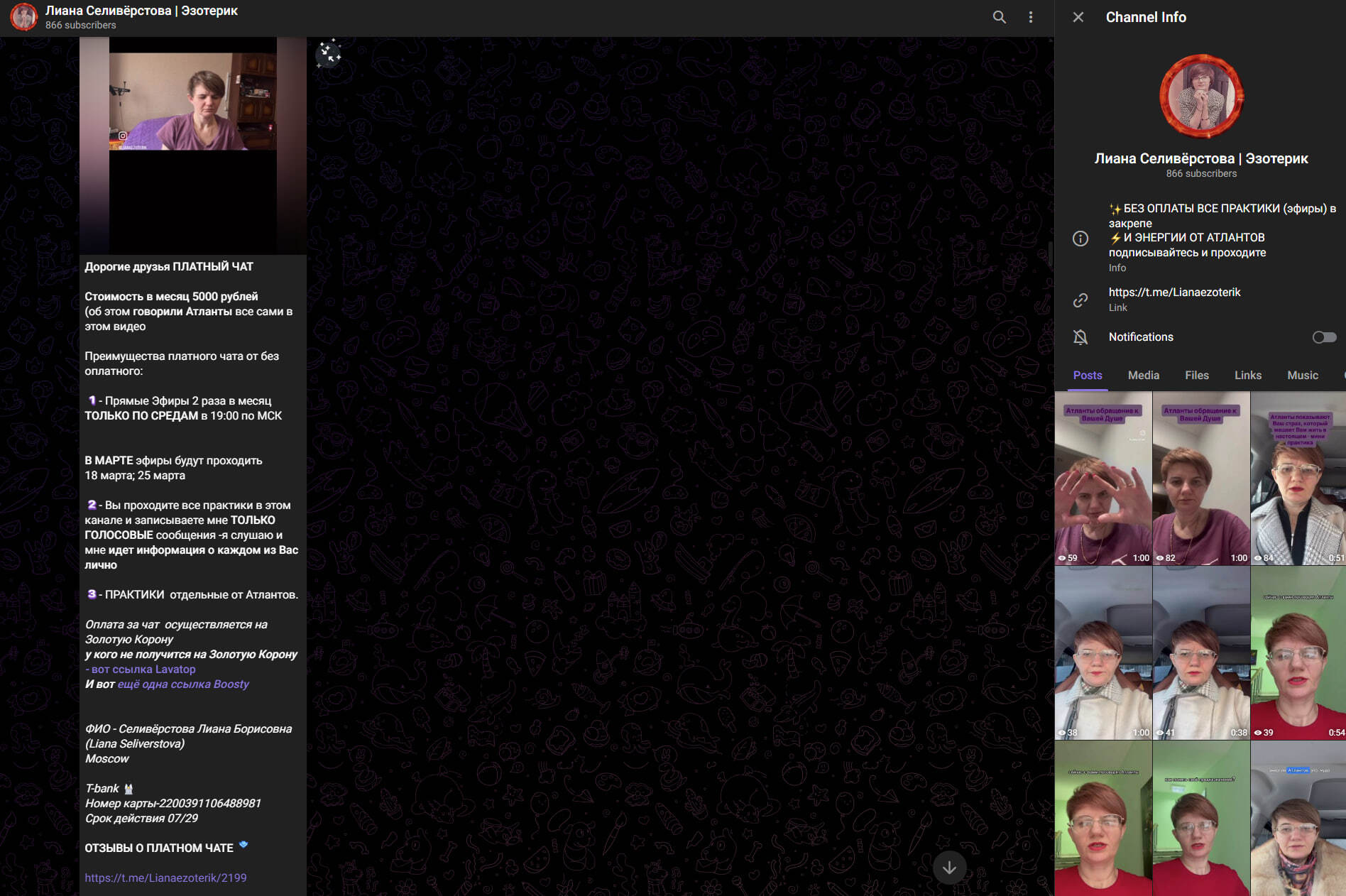Select the Music tab
The image size is (1346, 896).
coord(1302,375)
